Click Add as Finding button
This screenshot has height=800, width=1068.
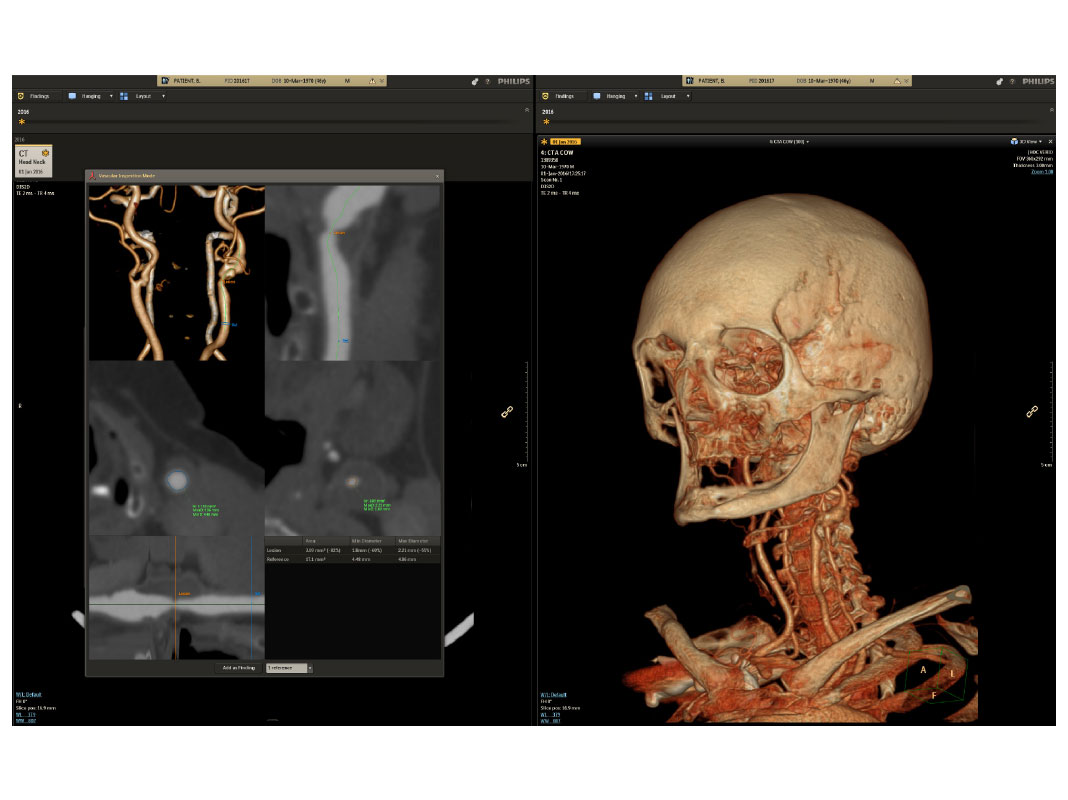(239, 667)
